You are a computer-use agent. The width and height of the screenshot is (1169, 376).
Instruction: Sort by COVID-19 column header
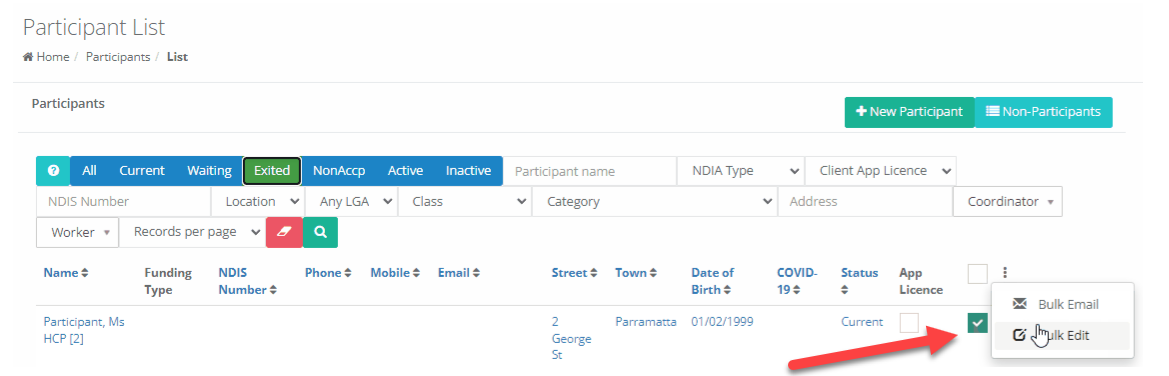[797, 281]
